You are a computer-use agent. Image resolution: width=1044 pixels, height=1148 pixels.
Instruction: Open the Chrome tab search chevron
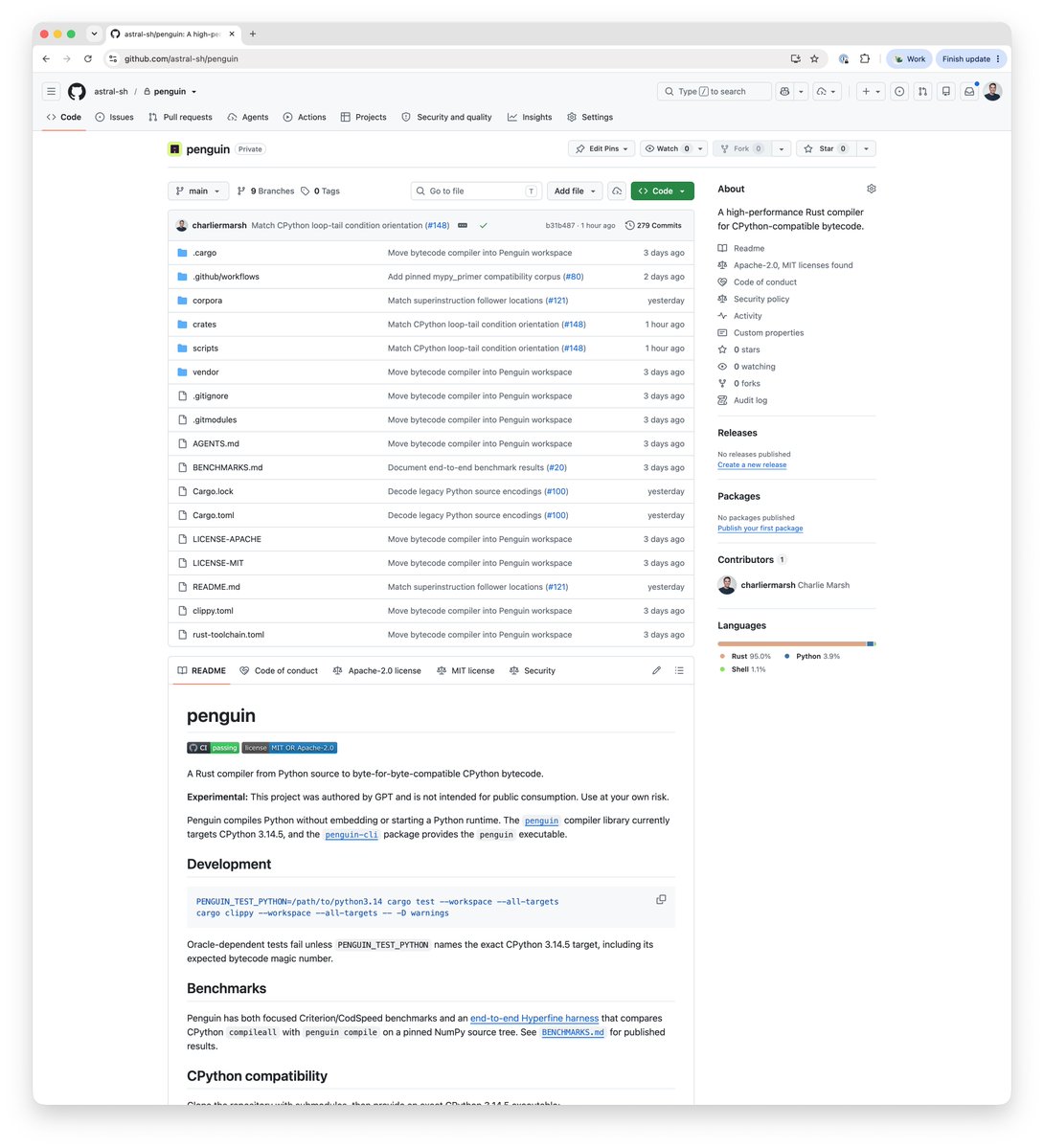coord(94,34)
